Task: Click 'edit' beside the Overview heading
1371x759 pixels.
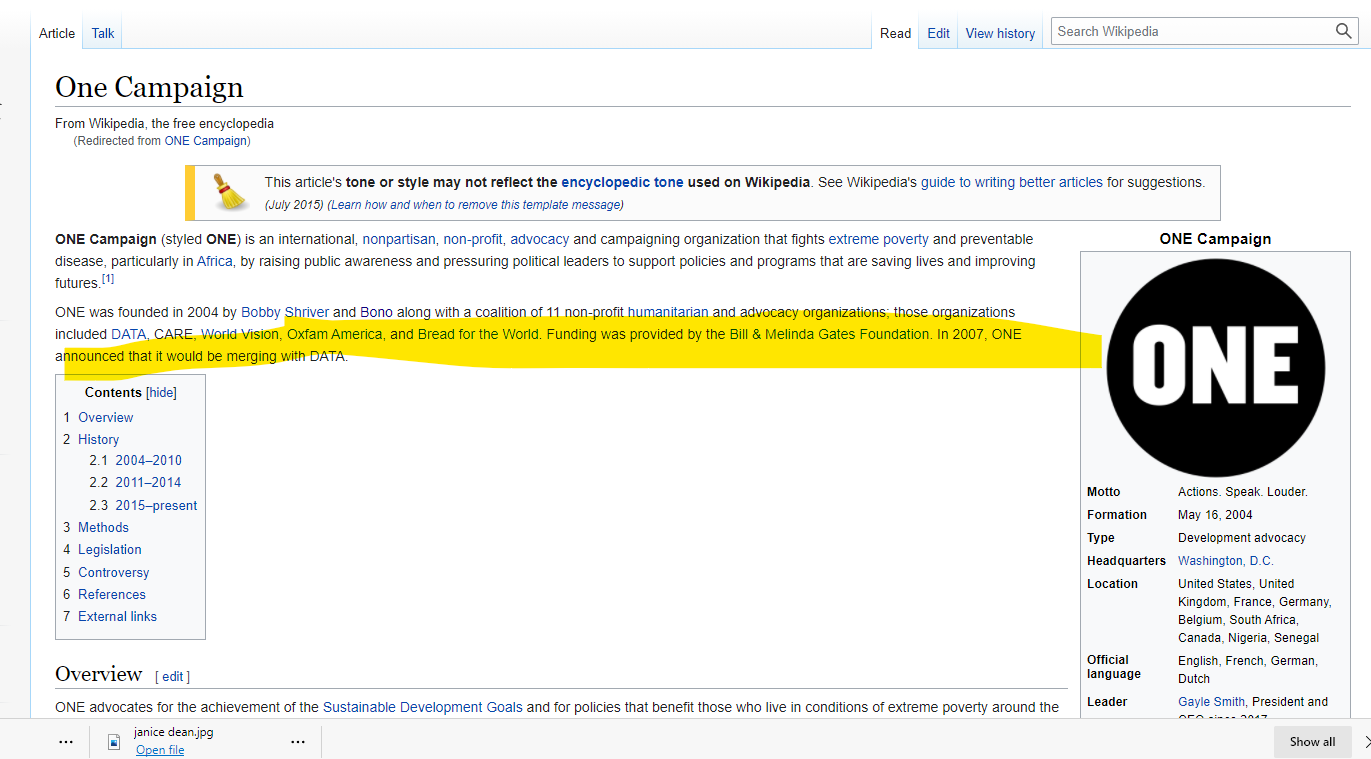Action: point(173,677)
